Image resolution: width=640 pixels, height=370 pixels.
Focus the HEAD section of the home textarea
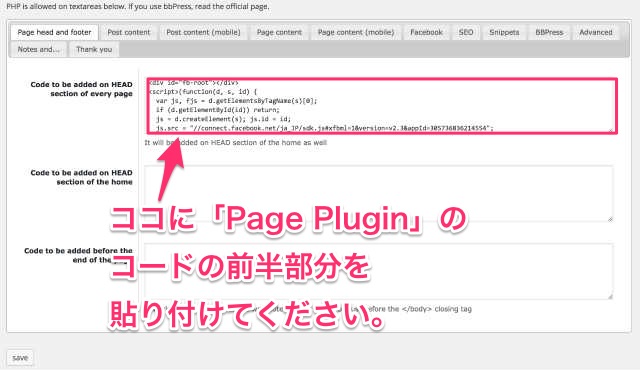379,193
